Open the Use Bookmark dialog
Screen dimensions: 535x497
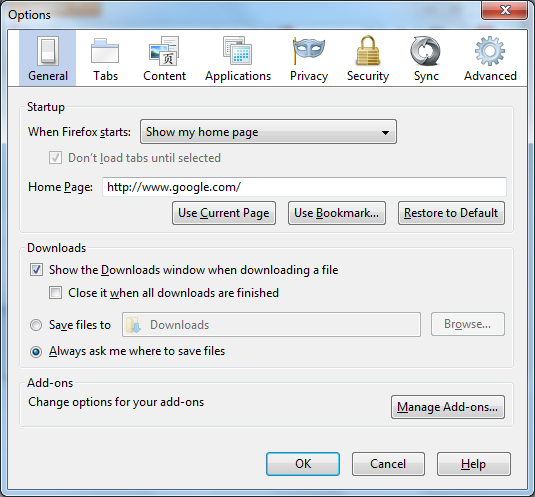point(337,213)
